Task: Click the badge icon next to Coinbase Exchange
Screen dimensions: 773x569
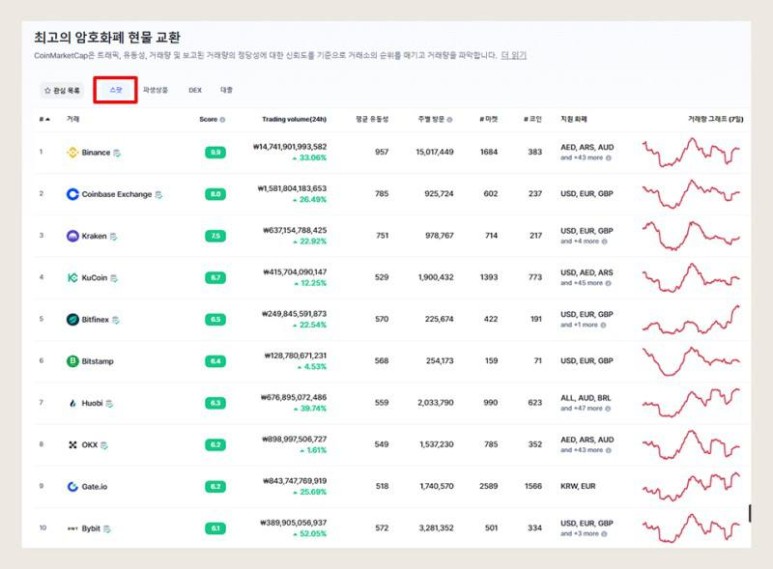Action: click(159, 195)
